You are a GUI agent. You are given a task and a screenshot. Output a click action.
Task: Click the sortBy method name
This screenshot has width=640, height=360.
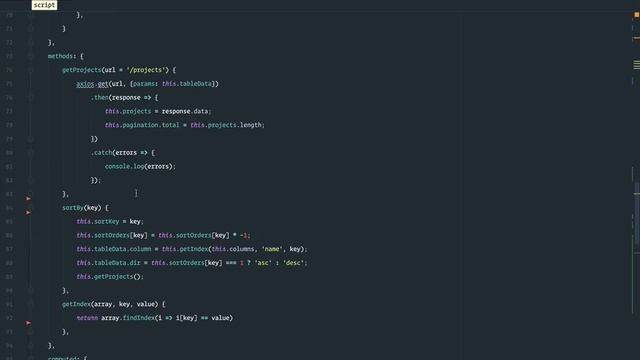72,208
